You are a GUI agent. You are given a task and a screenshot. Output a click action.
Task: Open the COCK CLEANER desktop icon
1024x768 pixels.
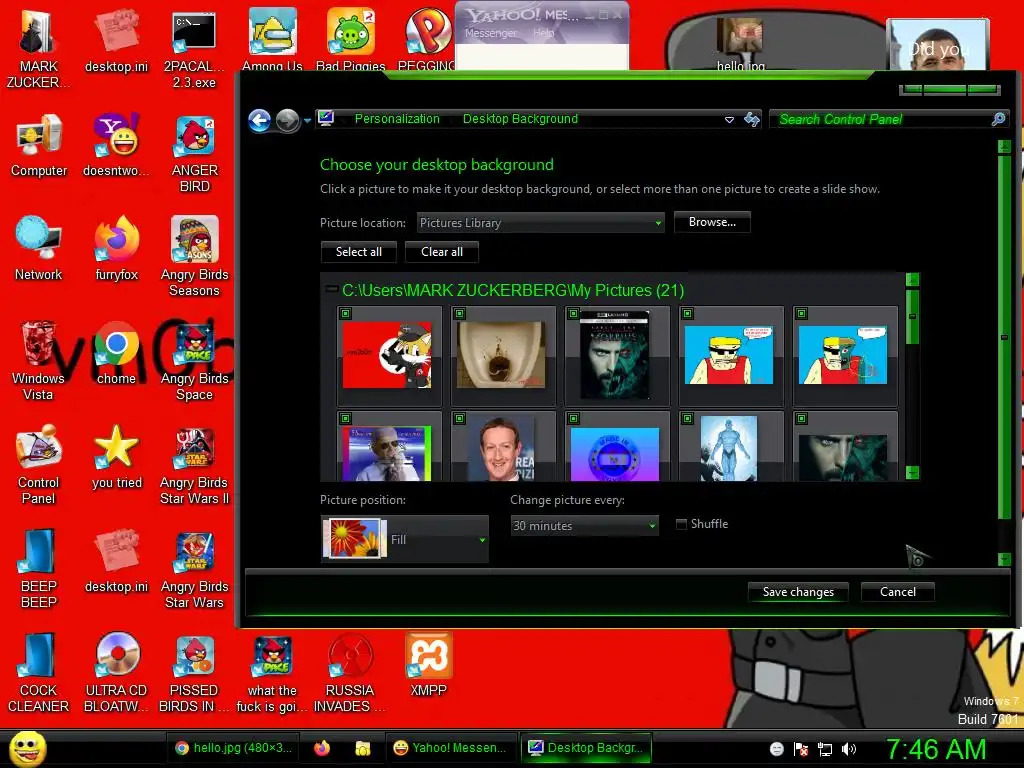(39, 673)
